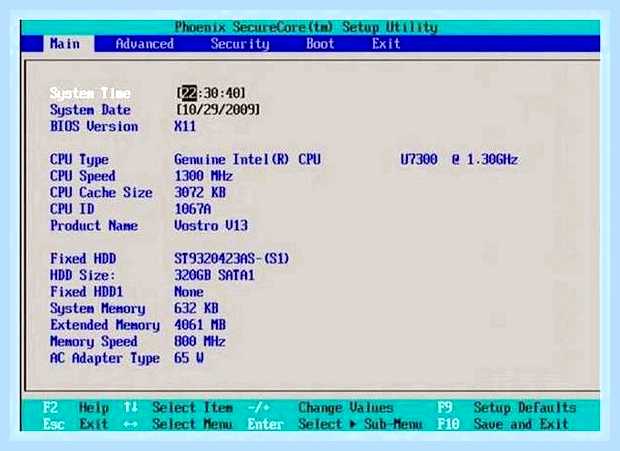Viewport: 620px width, 451px height.
Task: Click the F2 Help key hint
Action: pos(76,408)
